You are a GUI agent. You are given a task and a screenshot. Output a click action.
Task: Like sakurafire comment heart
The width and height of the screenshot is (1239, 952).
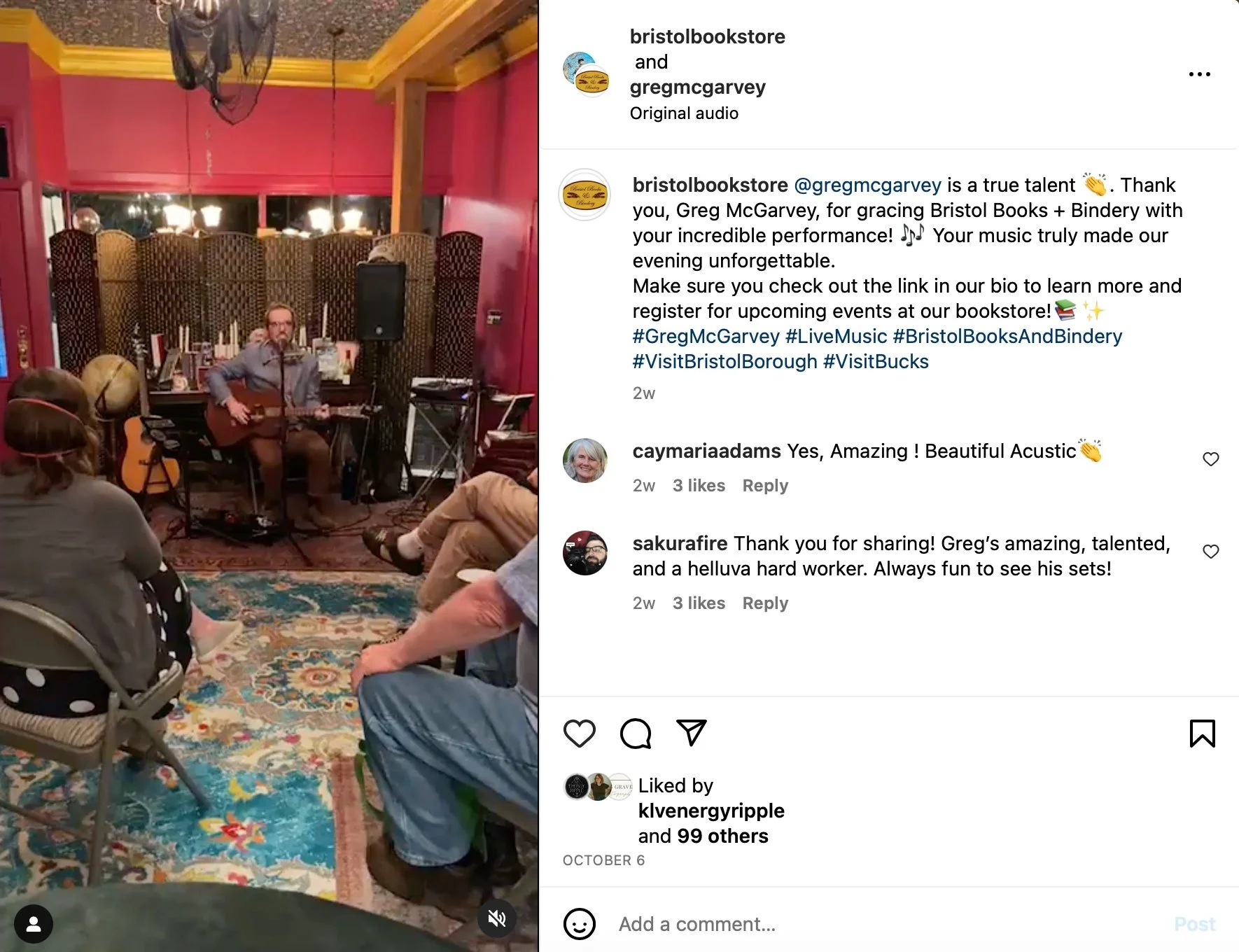coord(1211,552)
